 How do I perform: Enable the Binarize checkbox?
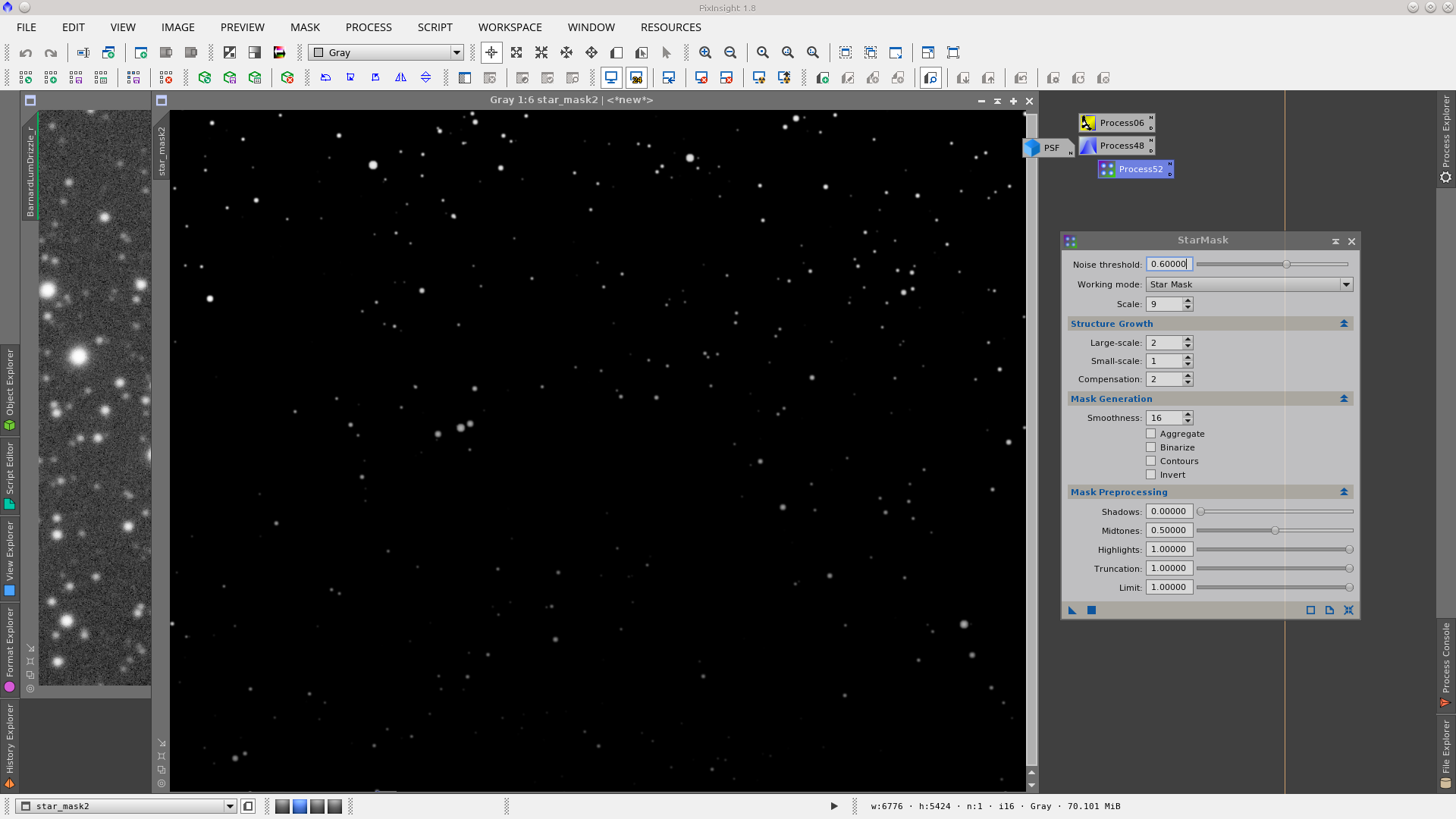pyautogui.click(x=1151, y=447)
